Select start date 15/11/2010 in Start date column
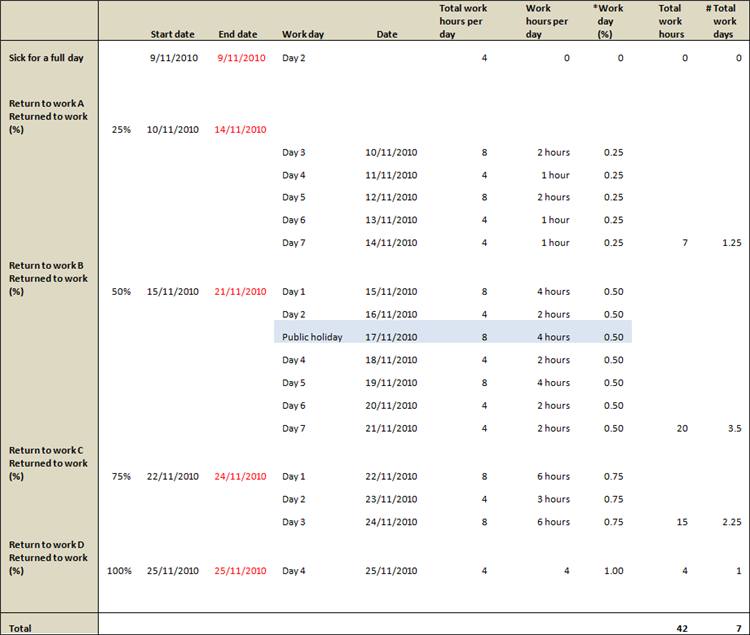Screen dimensions: 750x635 click(x=173, y=292)
